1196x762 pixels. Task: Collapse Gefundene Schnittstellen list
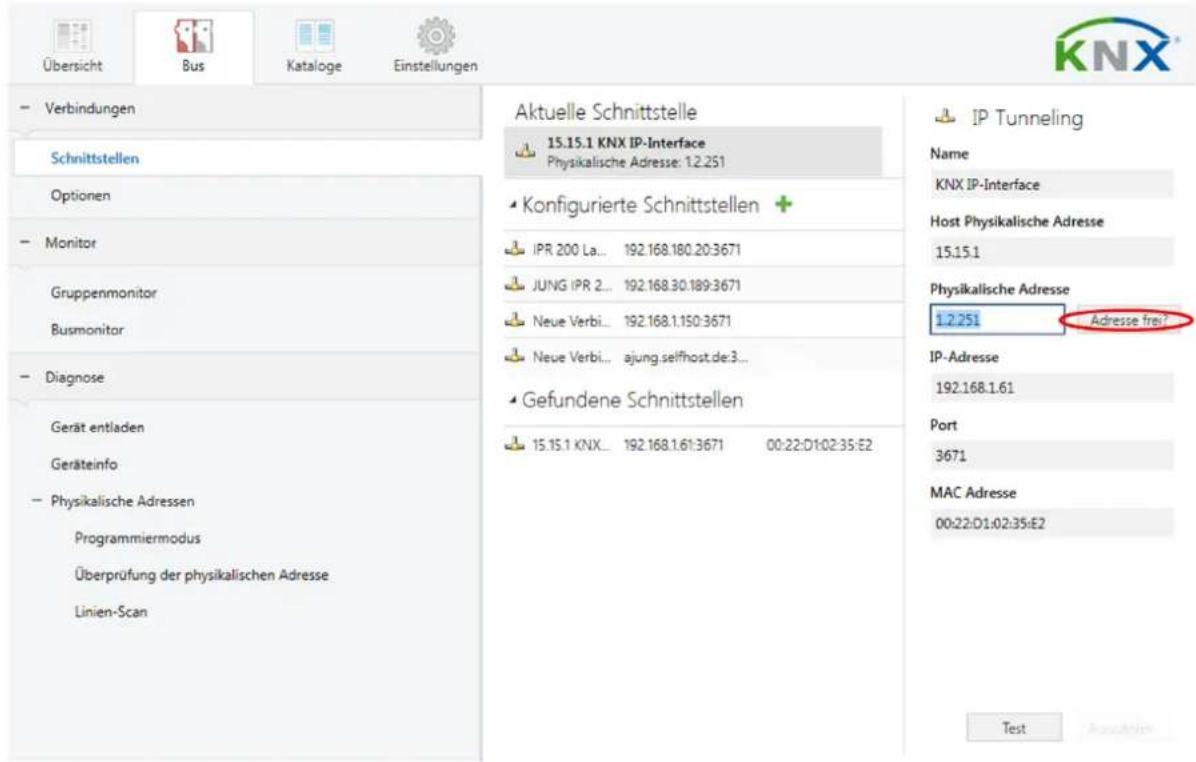[513, 400]
